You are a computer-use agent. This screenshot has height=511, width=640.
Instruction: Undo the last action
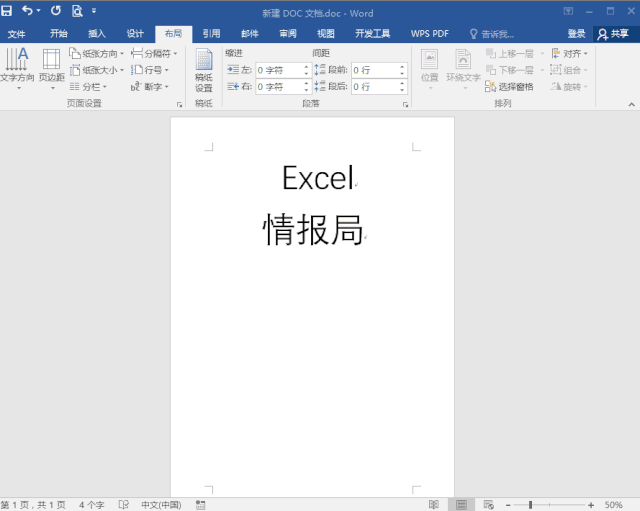[x=27, y=11]
